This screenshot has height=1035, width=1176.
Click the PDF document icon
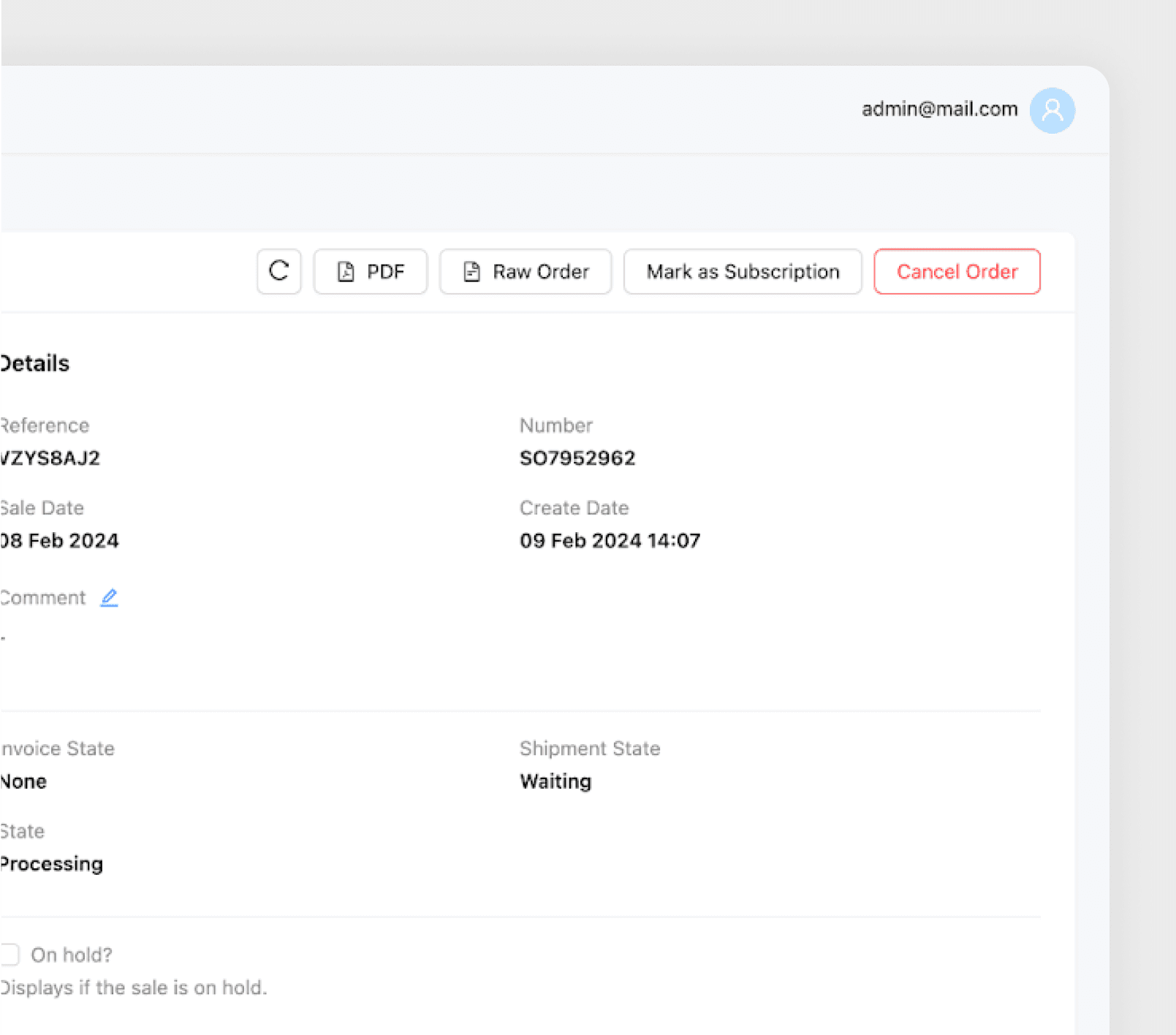346,270
